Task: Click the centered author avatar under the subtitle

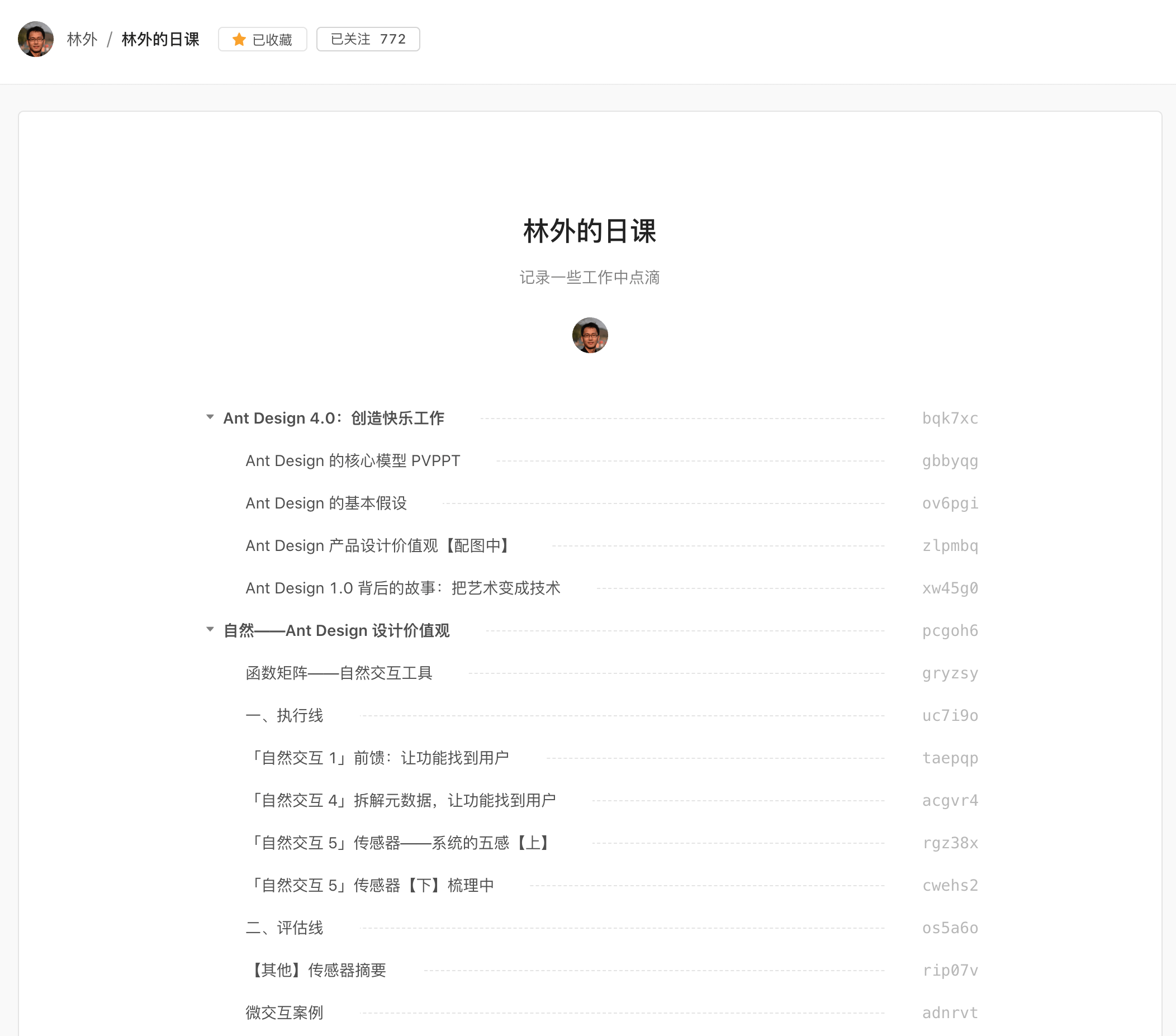Action: (590, 335)
